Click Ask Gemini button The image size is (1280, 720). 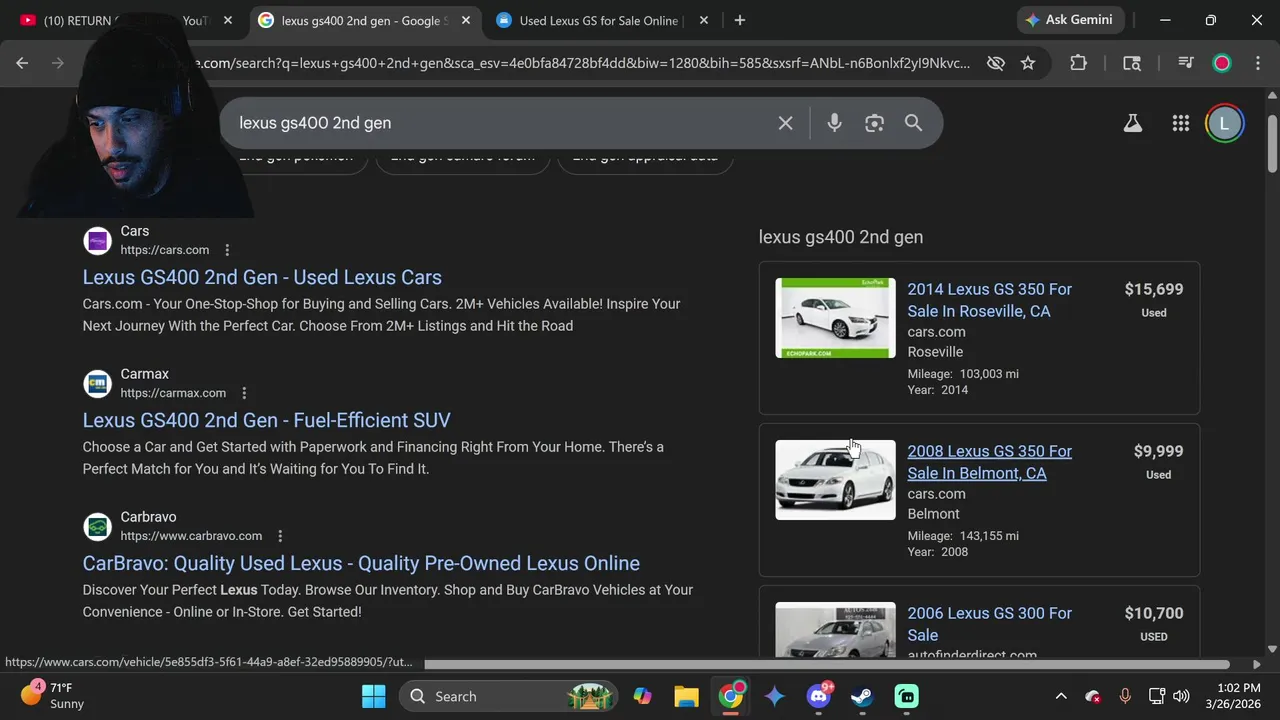1068,20
